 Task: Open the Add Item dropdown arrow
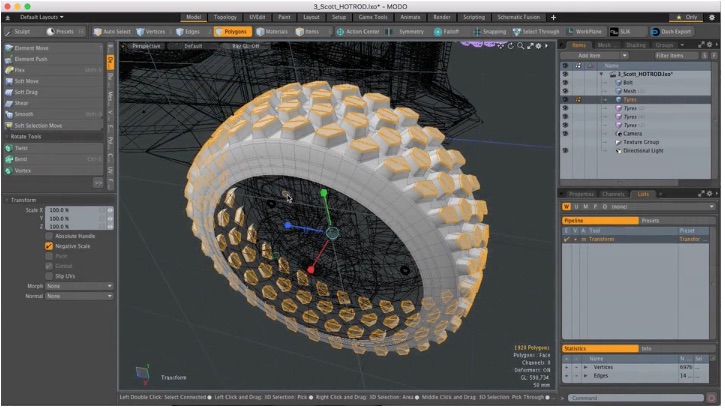pos(624,56)
